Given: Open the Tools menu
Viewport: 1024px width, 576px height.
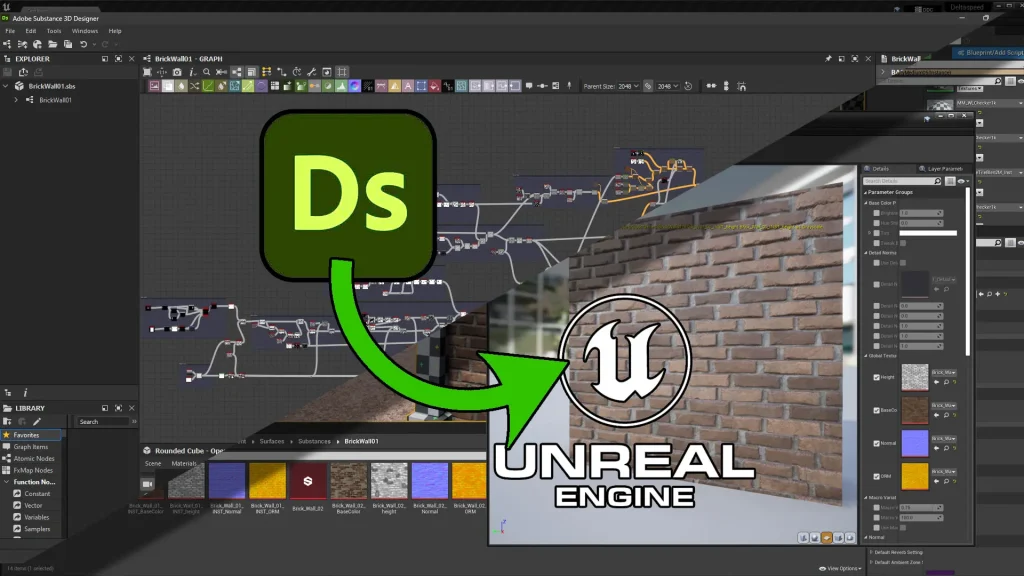Looking at the screenshot, I should [x=54, y=31].
